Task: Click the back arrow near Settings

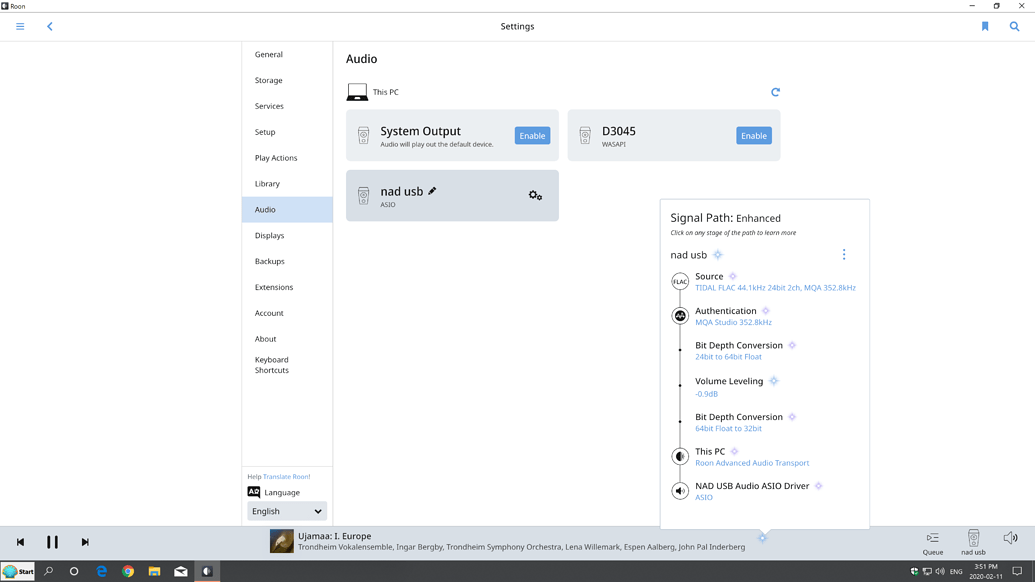Action: pos(50,26)
